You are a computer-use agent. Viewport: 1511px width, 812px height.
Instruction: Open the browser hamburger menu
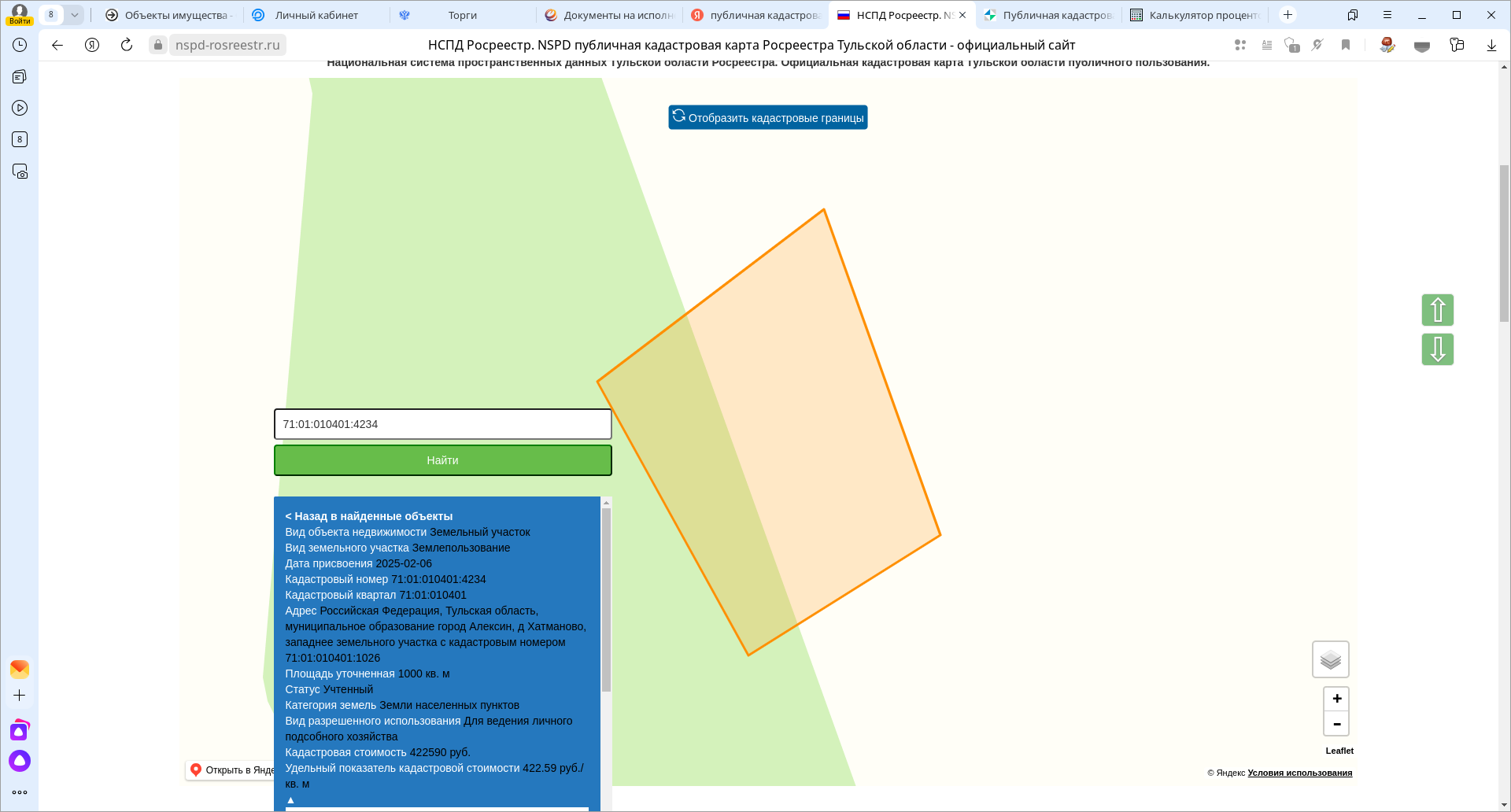pos(1387,15)
